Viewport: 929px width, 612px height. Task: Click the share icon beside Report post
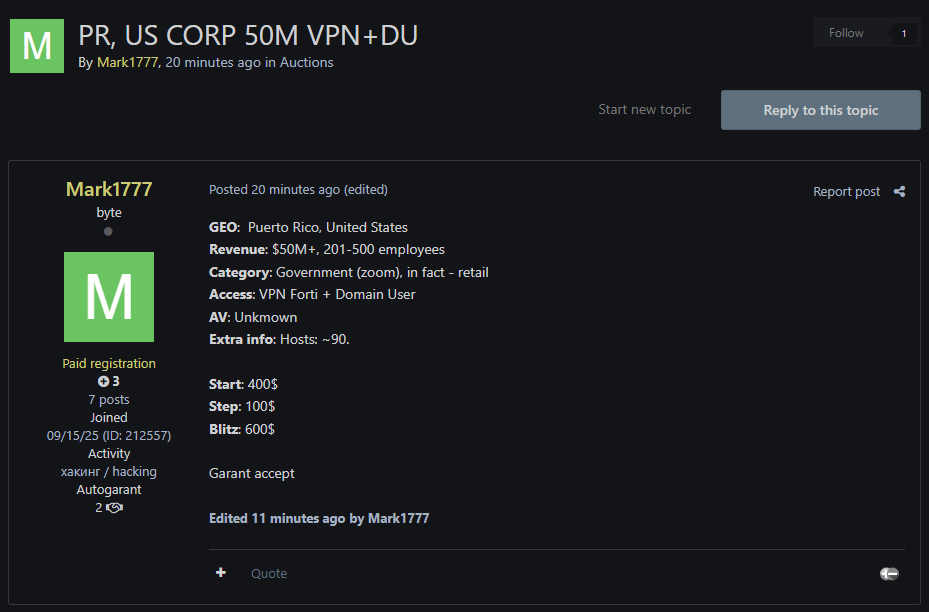coord(899,192)
